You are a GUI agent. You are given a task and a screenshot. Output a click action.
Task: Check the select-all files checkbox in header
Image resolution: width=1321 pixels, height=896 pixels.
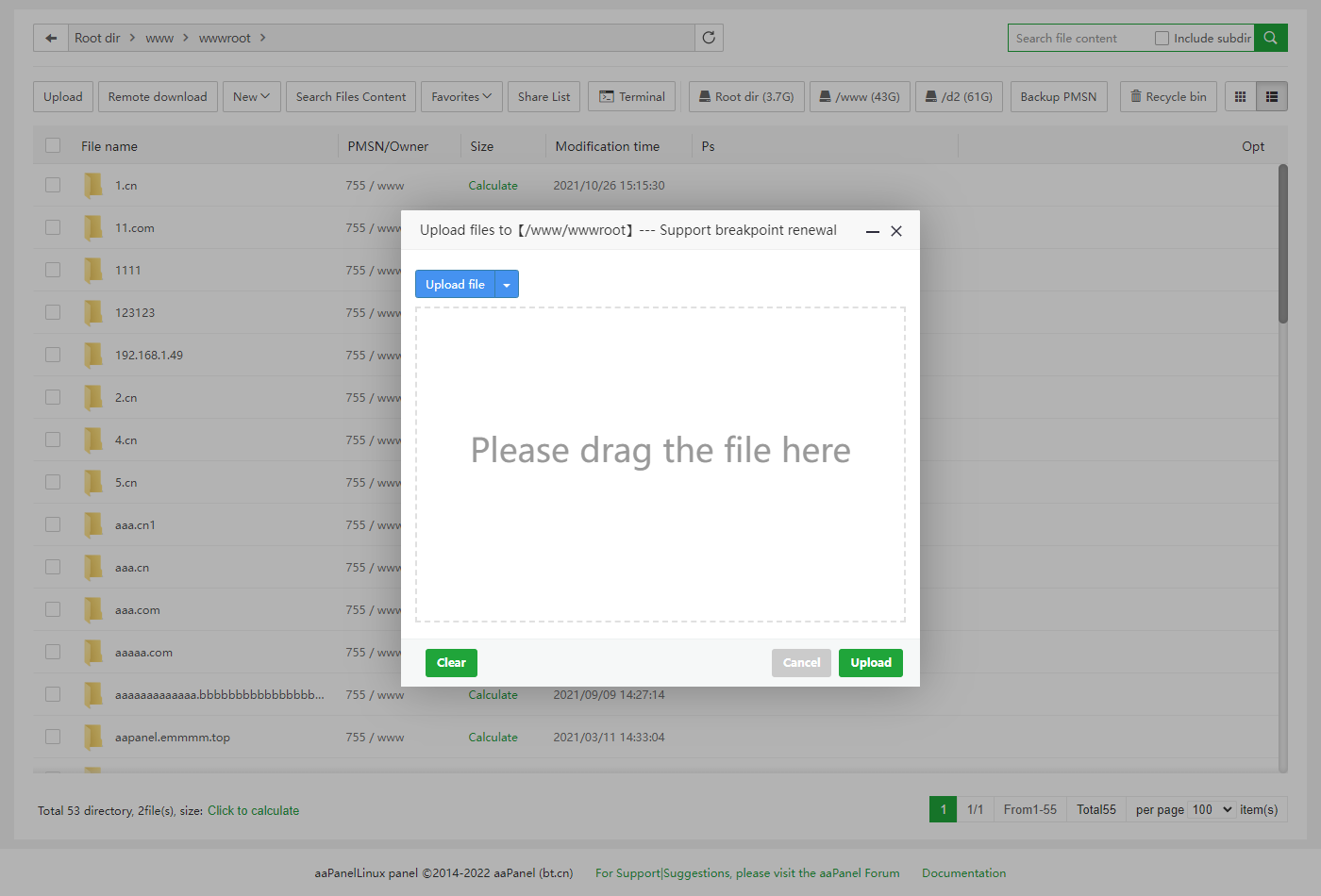pyautogui.click(x=53, y=146)
